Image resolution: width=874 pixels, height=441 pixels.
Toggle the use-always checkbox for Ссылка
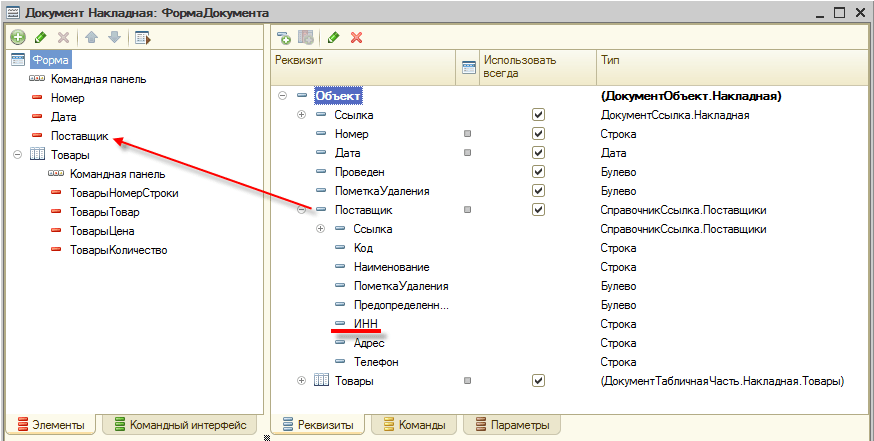pyautogui.click(x=538, y=115)
